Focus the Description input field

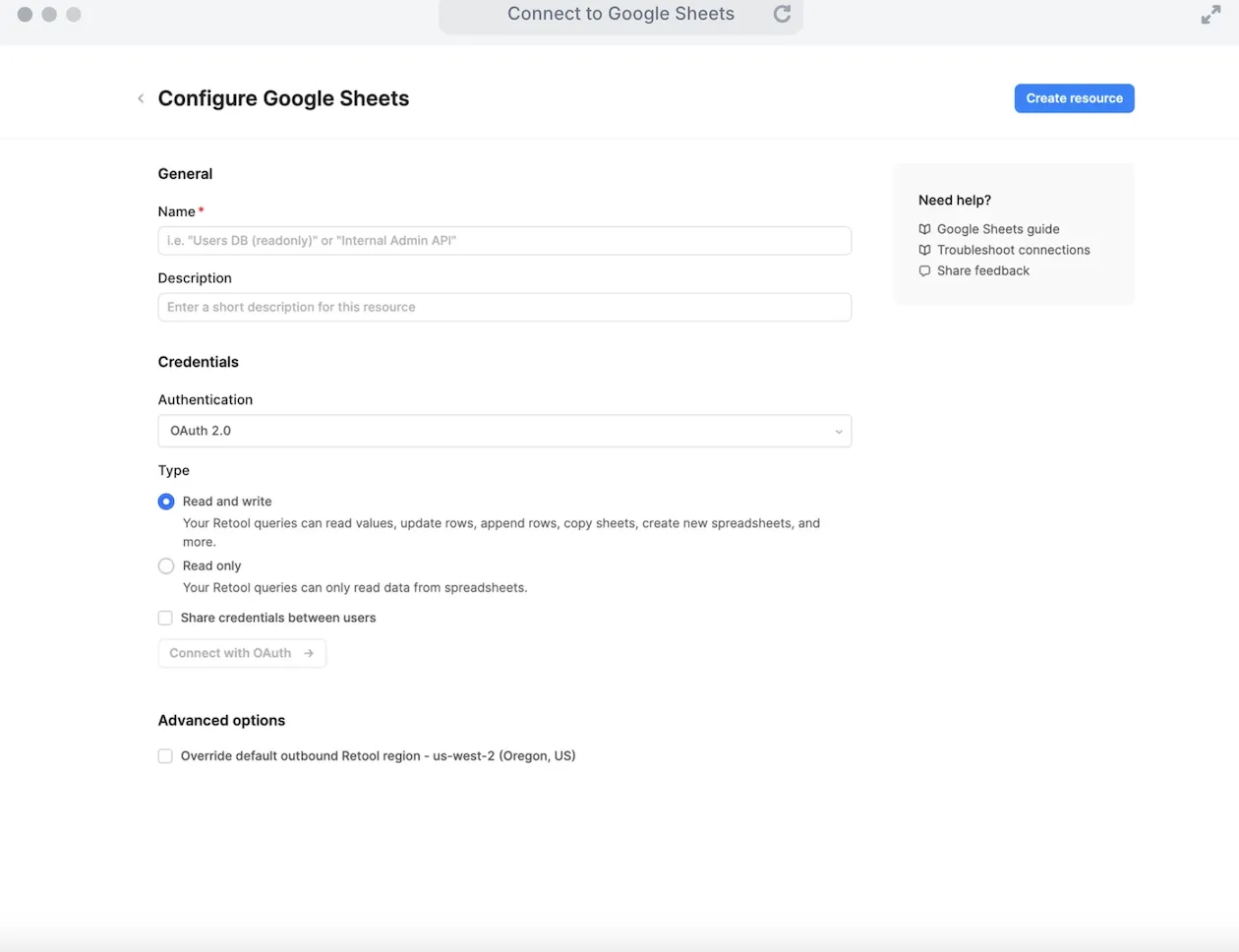[504, 307]
